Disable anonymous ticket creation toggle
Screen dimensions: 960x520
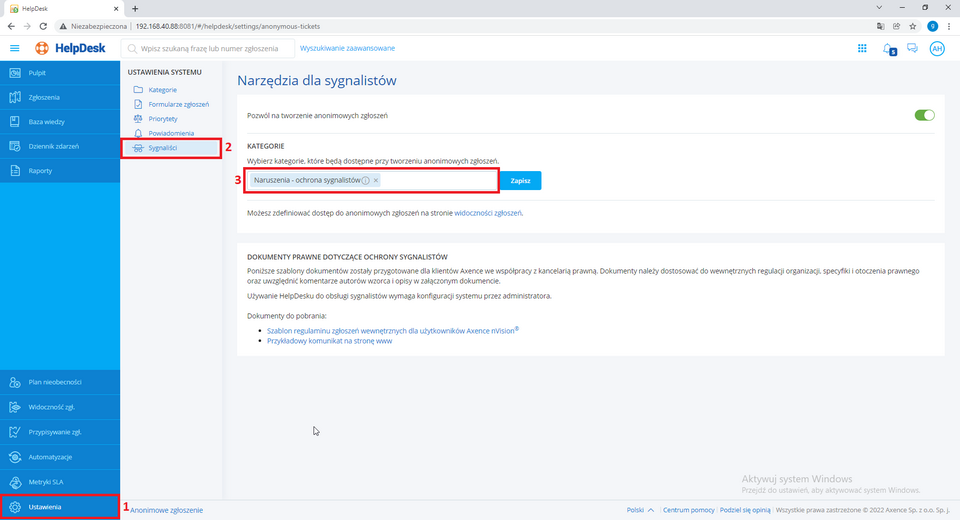(x=924, y=115)
